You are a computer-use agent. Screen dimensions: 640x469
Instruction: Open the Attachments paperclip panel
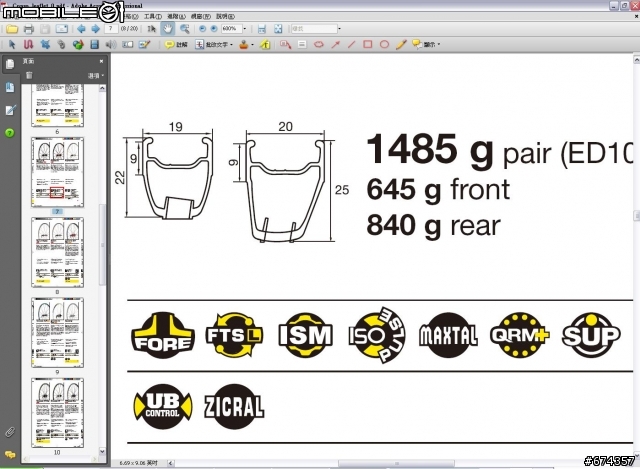[x=10, y=432]
